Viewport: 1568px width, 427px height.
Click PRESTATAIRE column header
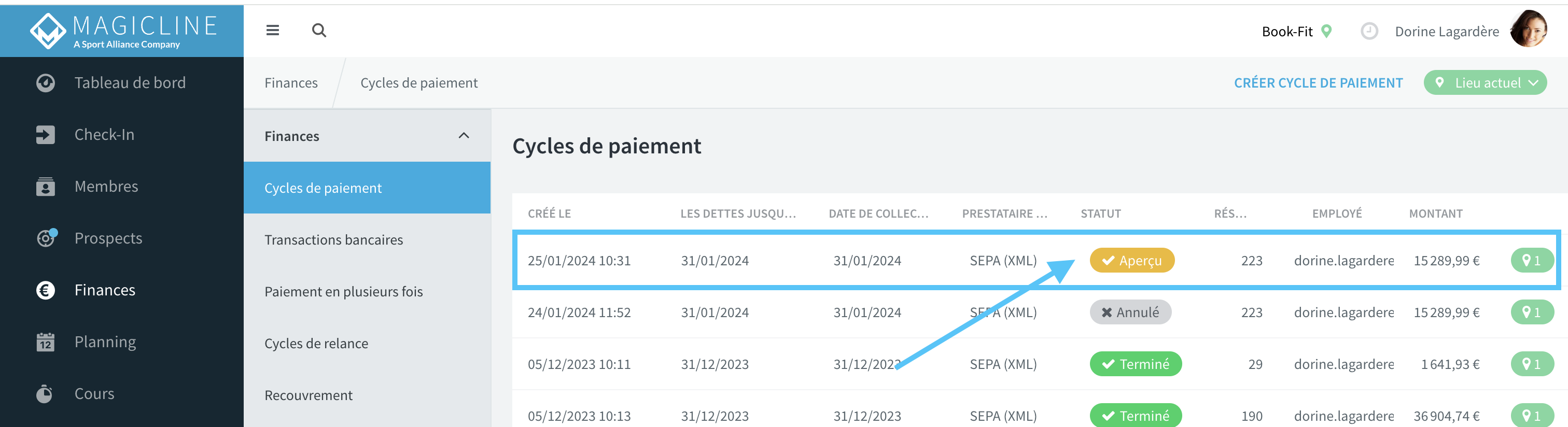[x=1004, y=214]
